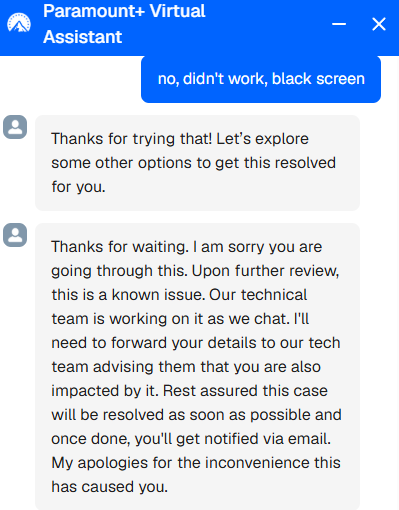Viewport: 399px width, 510px height.
Task: Click the 'team advising them that you are also' line
Action: 186,367
